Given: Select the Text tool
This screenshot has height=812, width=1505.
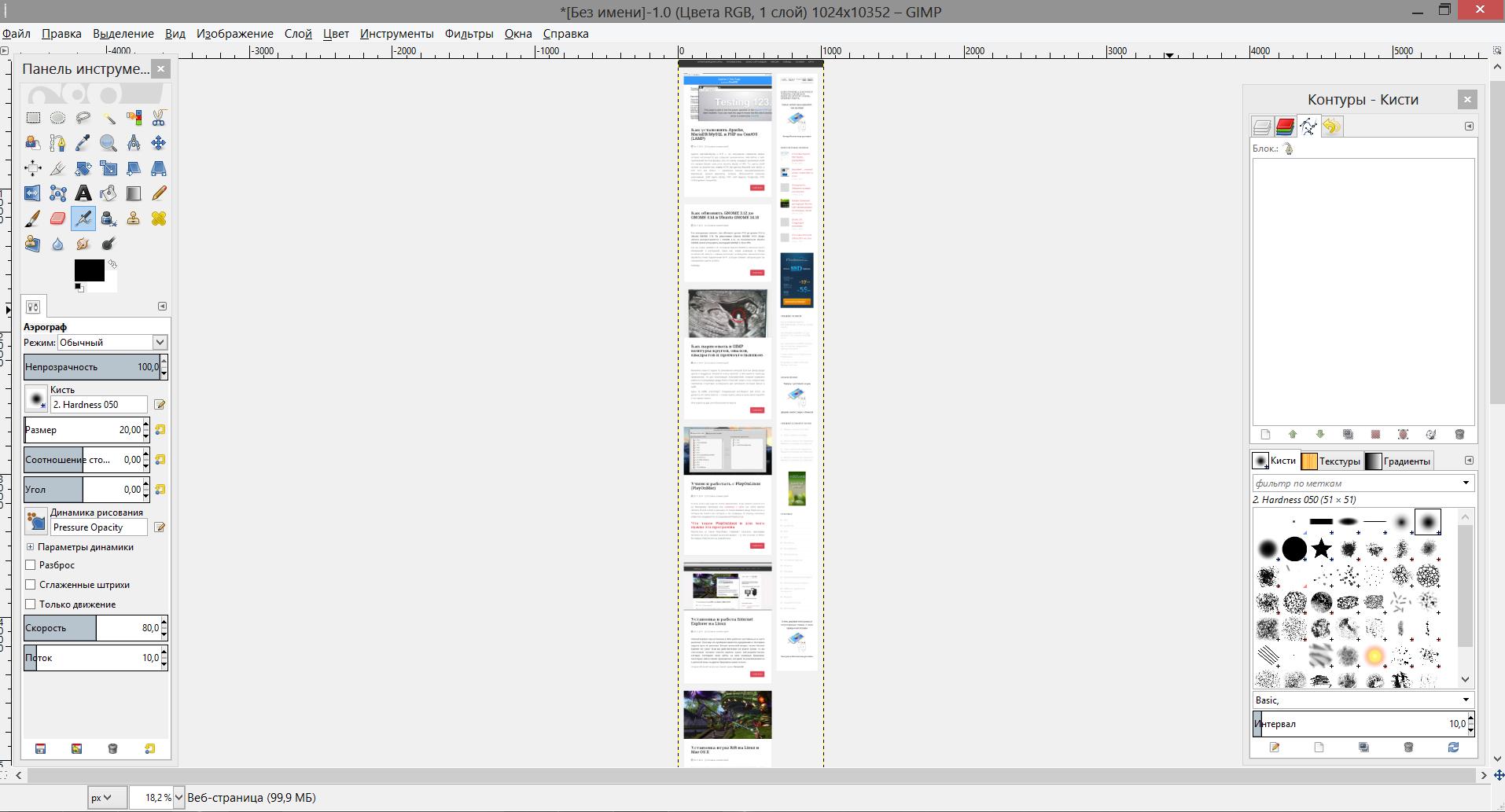Looking at the screenshot, I should [83, 193].
